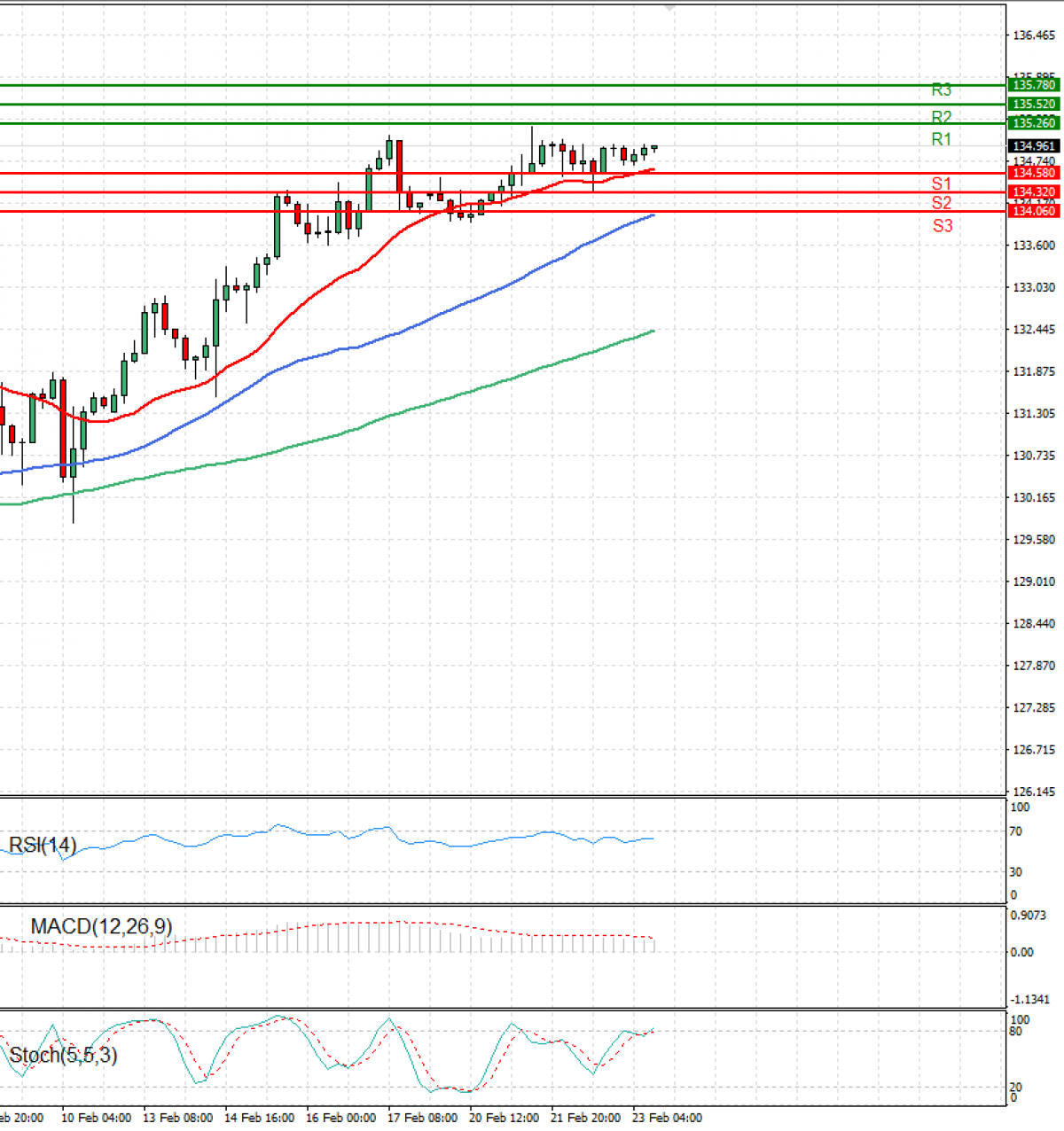This screenshot has height=1131, width=1064.
Task: Select the R1 resistance label
Action: (941, 139)
